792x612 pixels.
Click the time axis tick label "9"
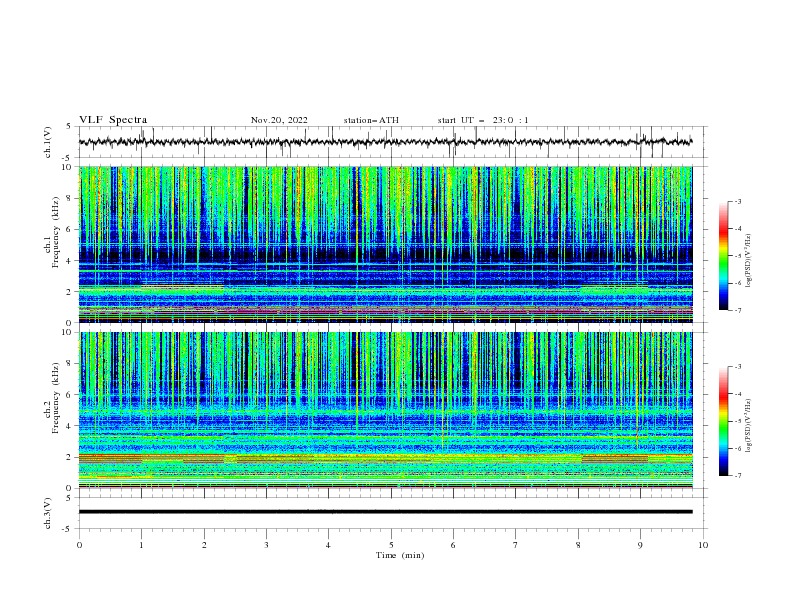click(640, 545)
